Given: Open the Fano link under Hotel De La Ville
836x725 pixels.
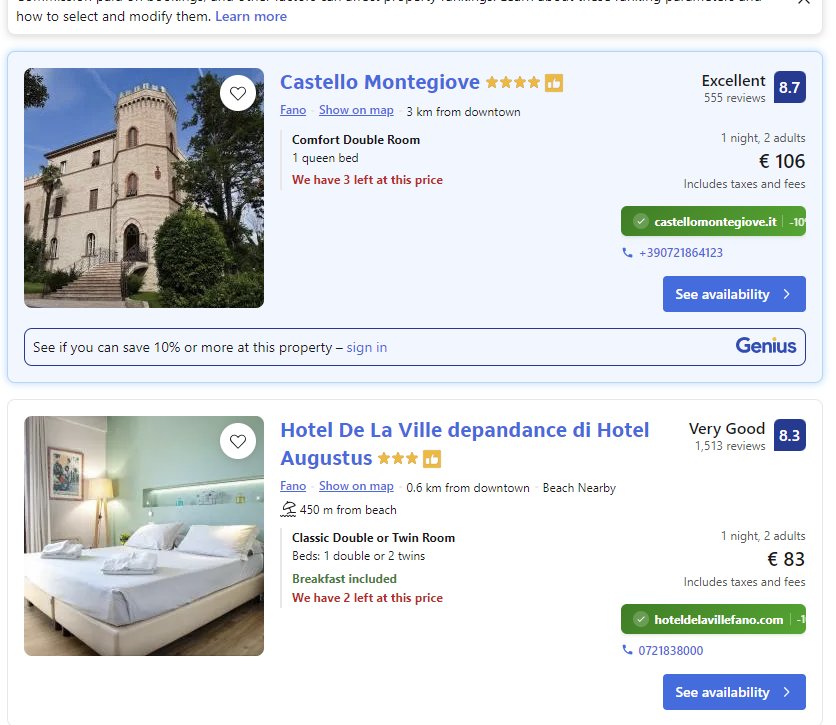Looking at the screenshot, I should coord(293,487).
